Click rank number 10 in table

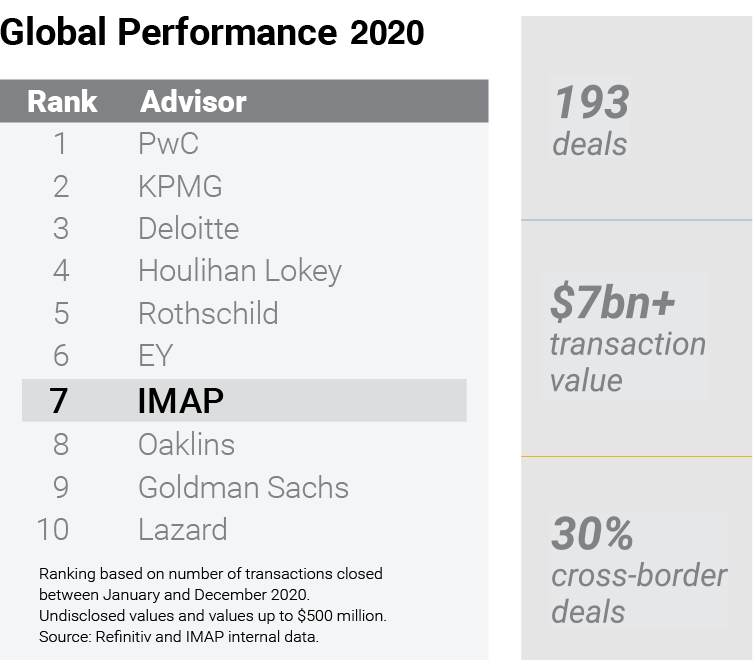pos(53,529)
